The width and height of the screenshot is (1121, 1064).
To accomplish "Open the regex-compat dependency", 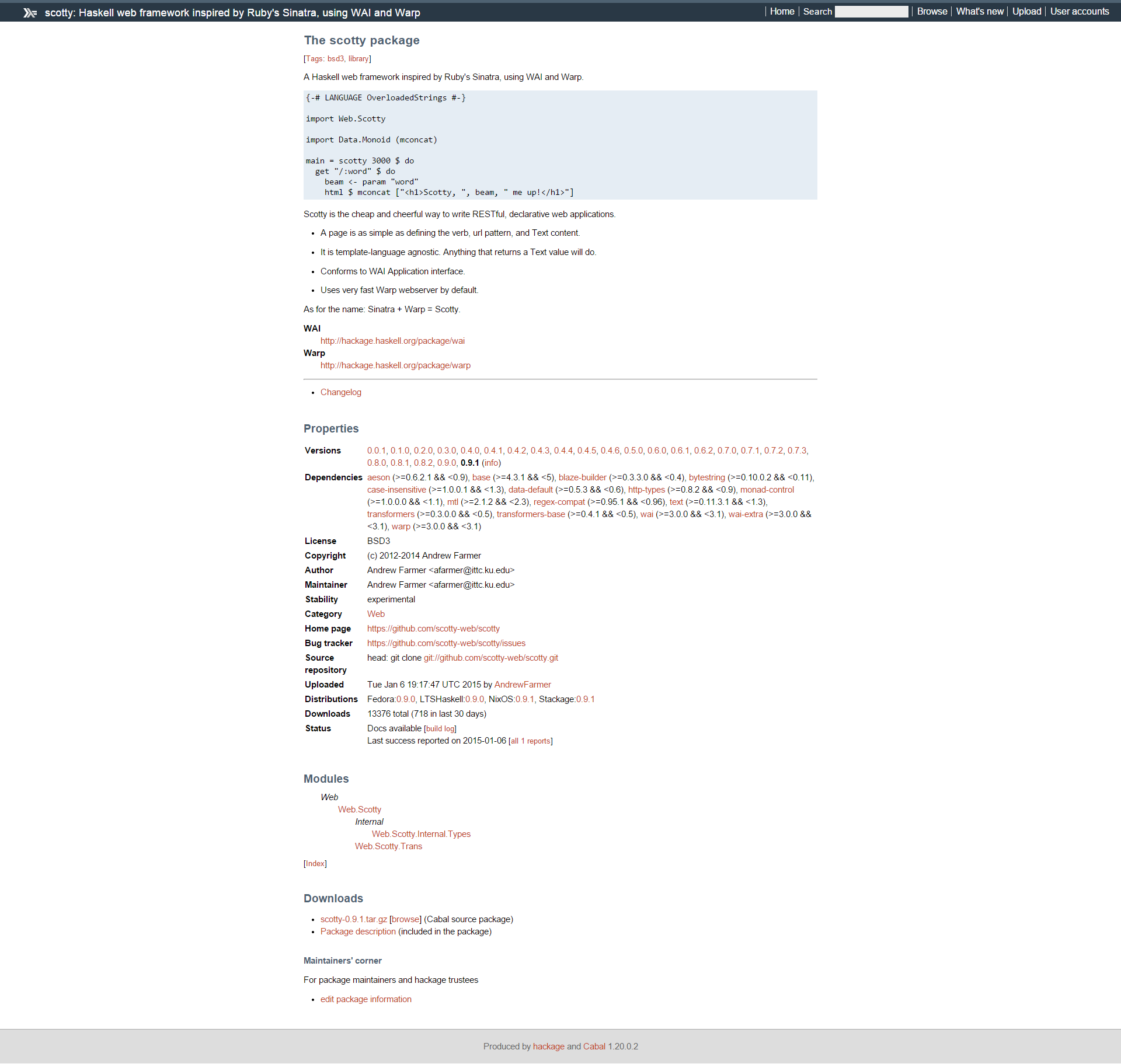I will tap(559, 502).
